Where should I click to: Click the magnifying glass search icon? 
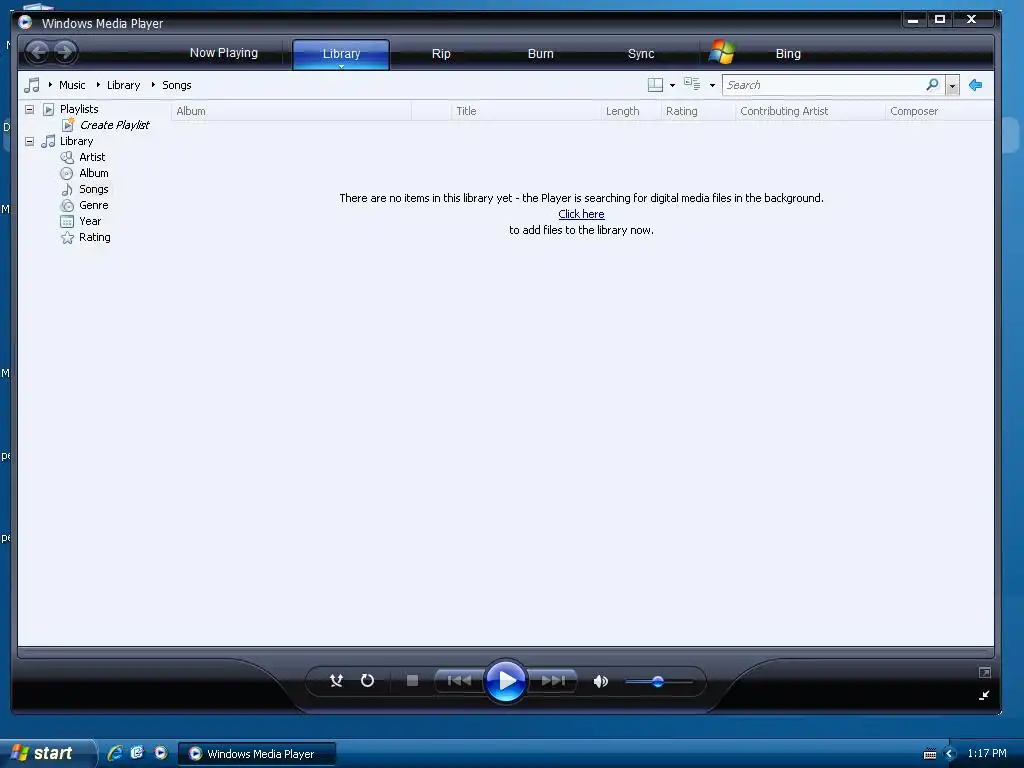(x=933, y=85)
